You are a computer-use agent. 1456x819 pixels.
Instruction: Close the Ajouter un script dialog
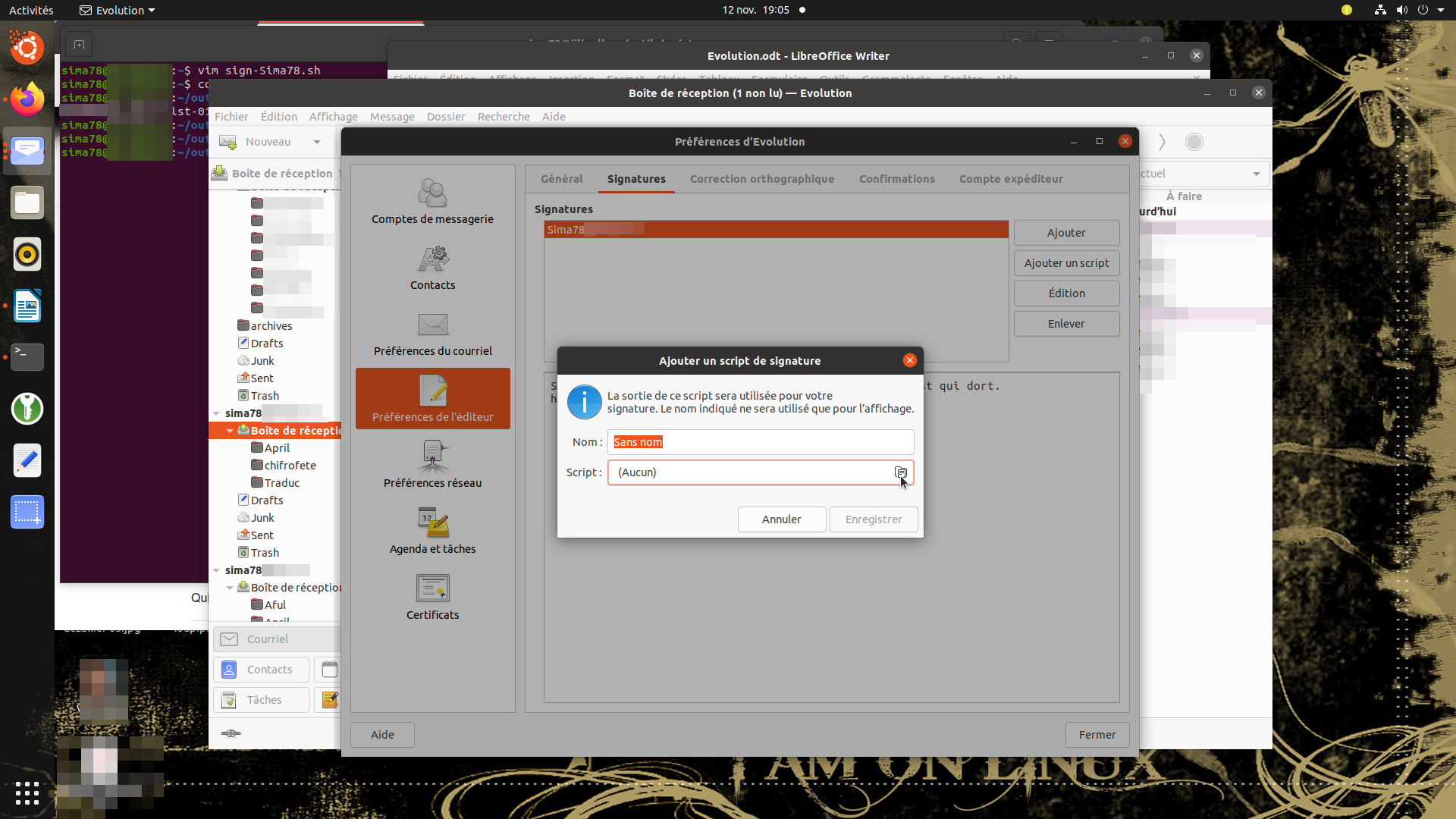(909, 360)
